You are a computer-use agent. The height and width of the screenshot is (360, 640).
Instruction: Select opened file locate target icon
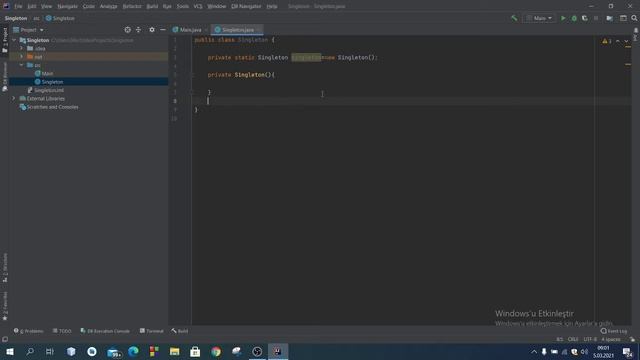(x=128, y=30)
